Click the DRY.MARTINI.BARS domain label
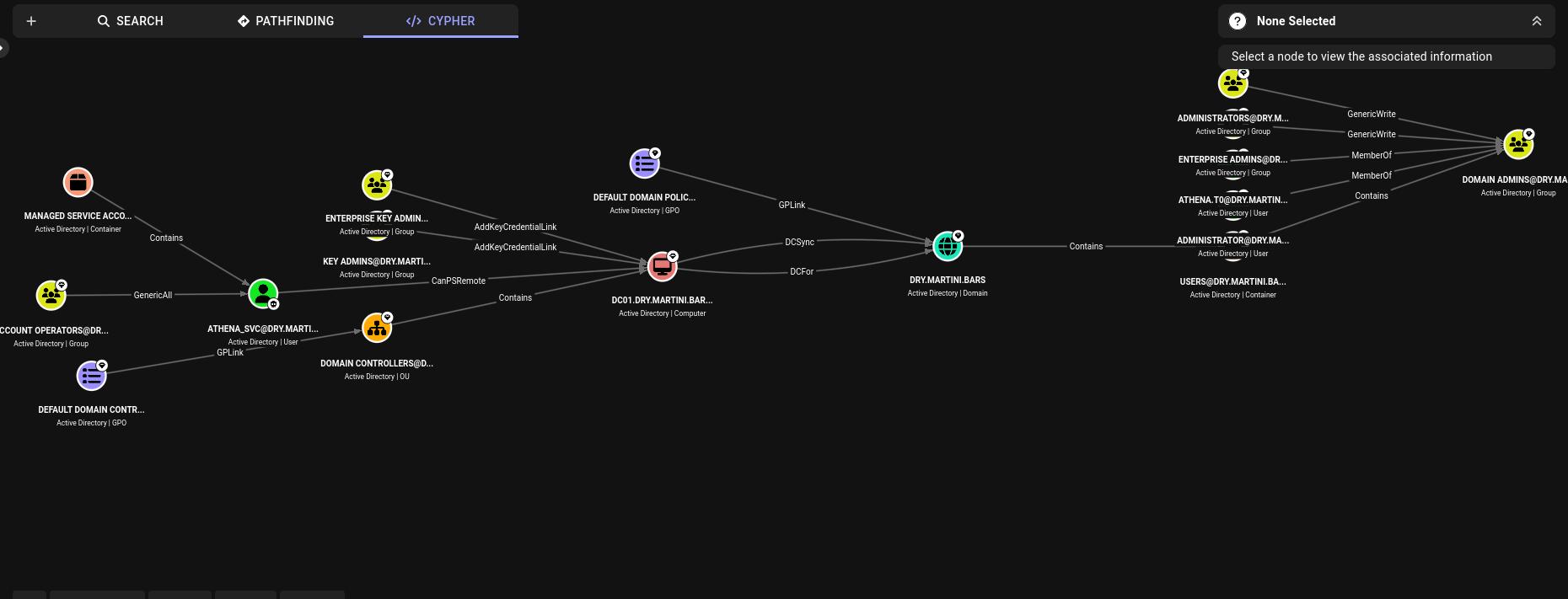 [948, 280]
